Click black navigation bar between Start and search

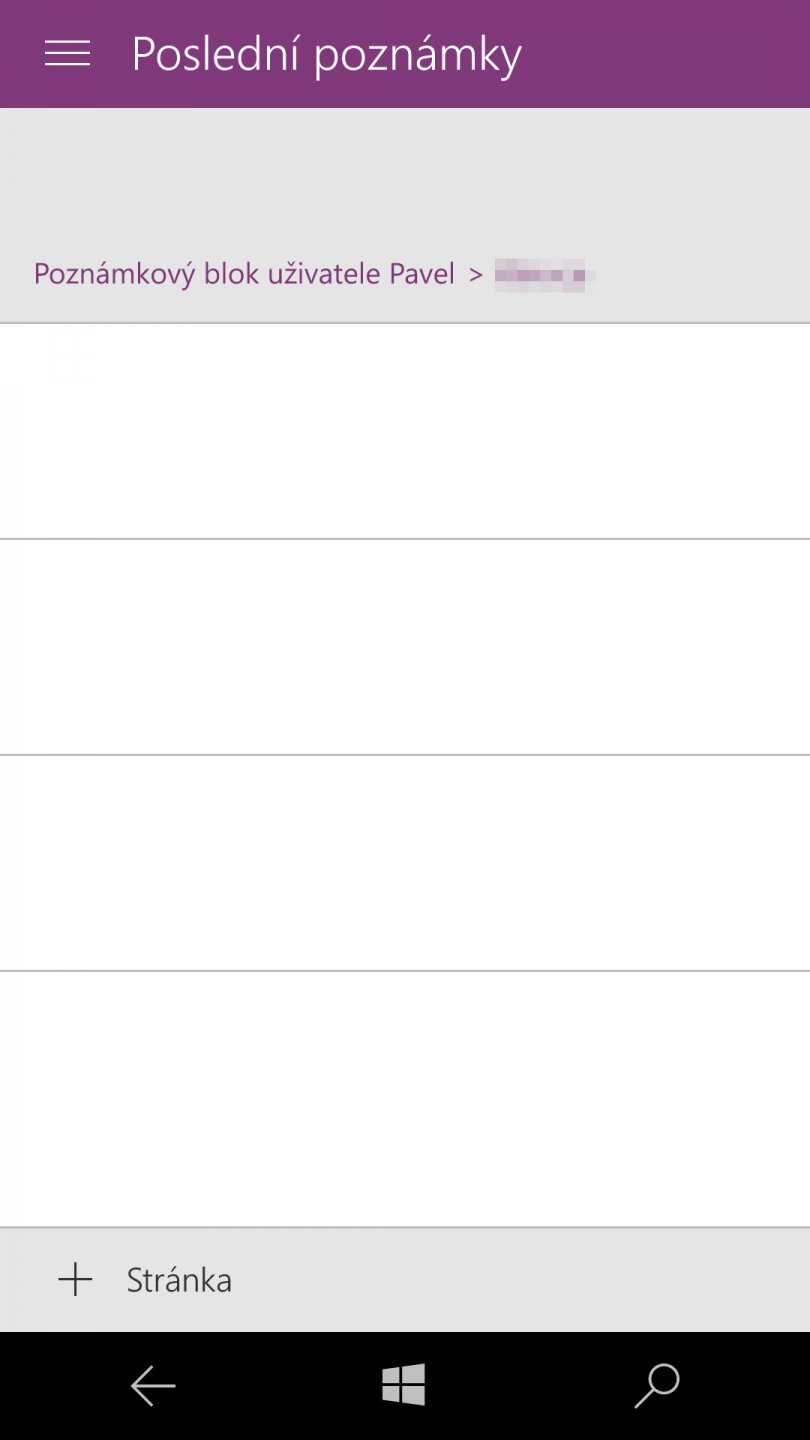point(530,1386)
